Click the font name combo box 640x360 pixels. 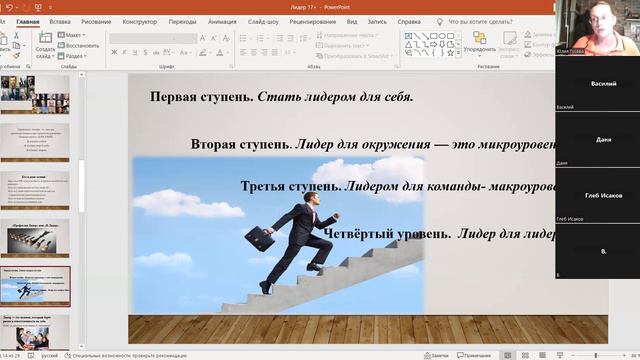[x=141, y=38]
